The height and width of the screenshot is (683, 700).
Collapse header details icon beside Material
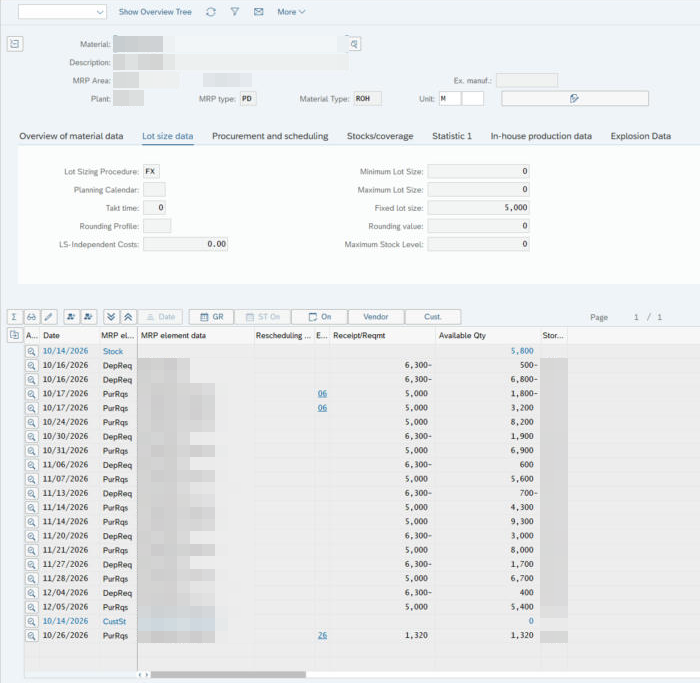pos(15,44)
